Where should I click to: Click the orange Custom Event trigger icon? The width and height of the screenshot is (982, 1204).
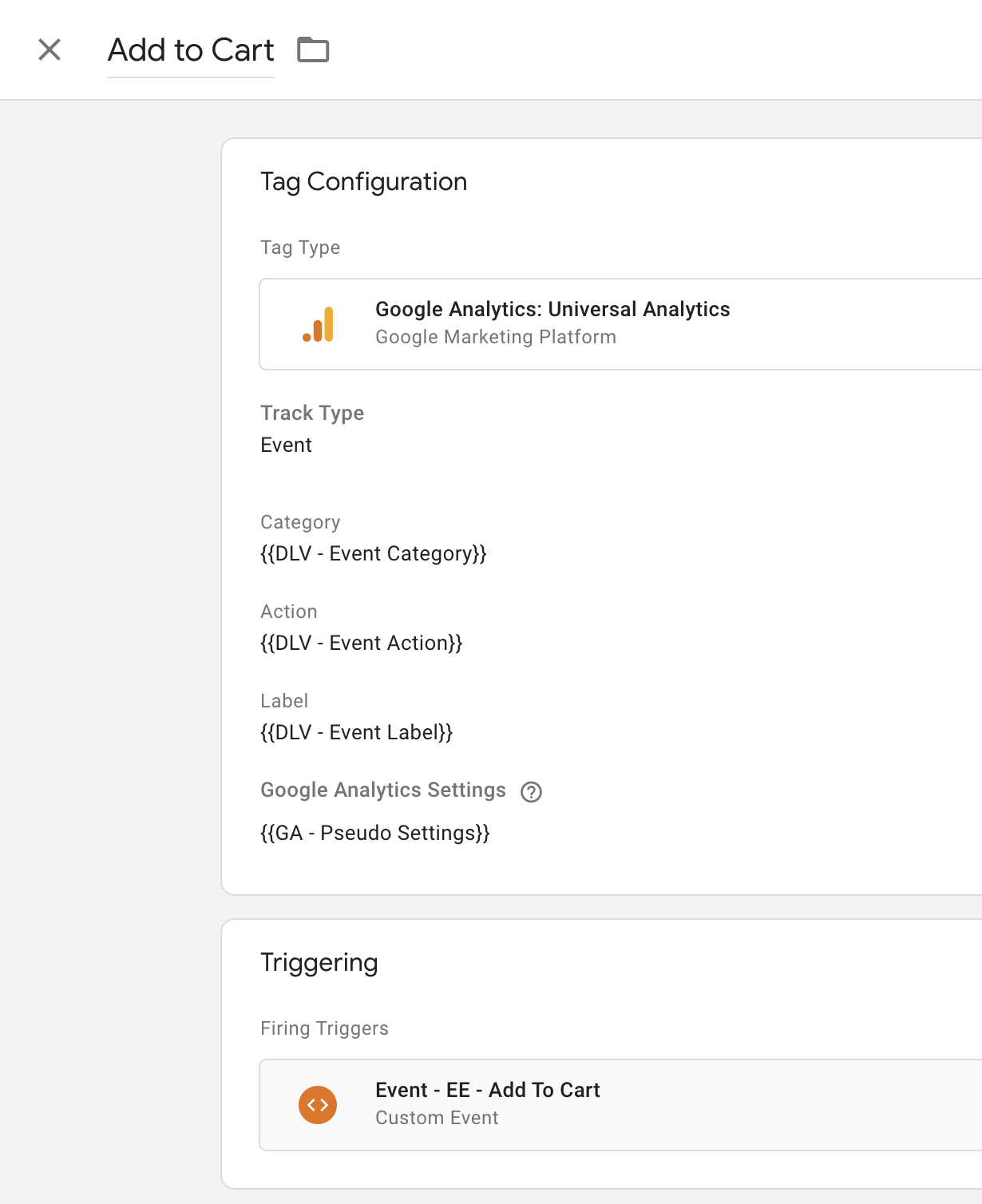318,1105
